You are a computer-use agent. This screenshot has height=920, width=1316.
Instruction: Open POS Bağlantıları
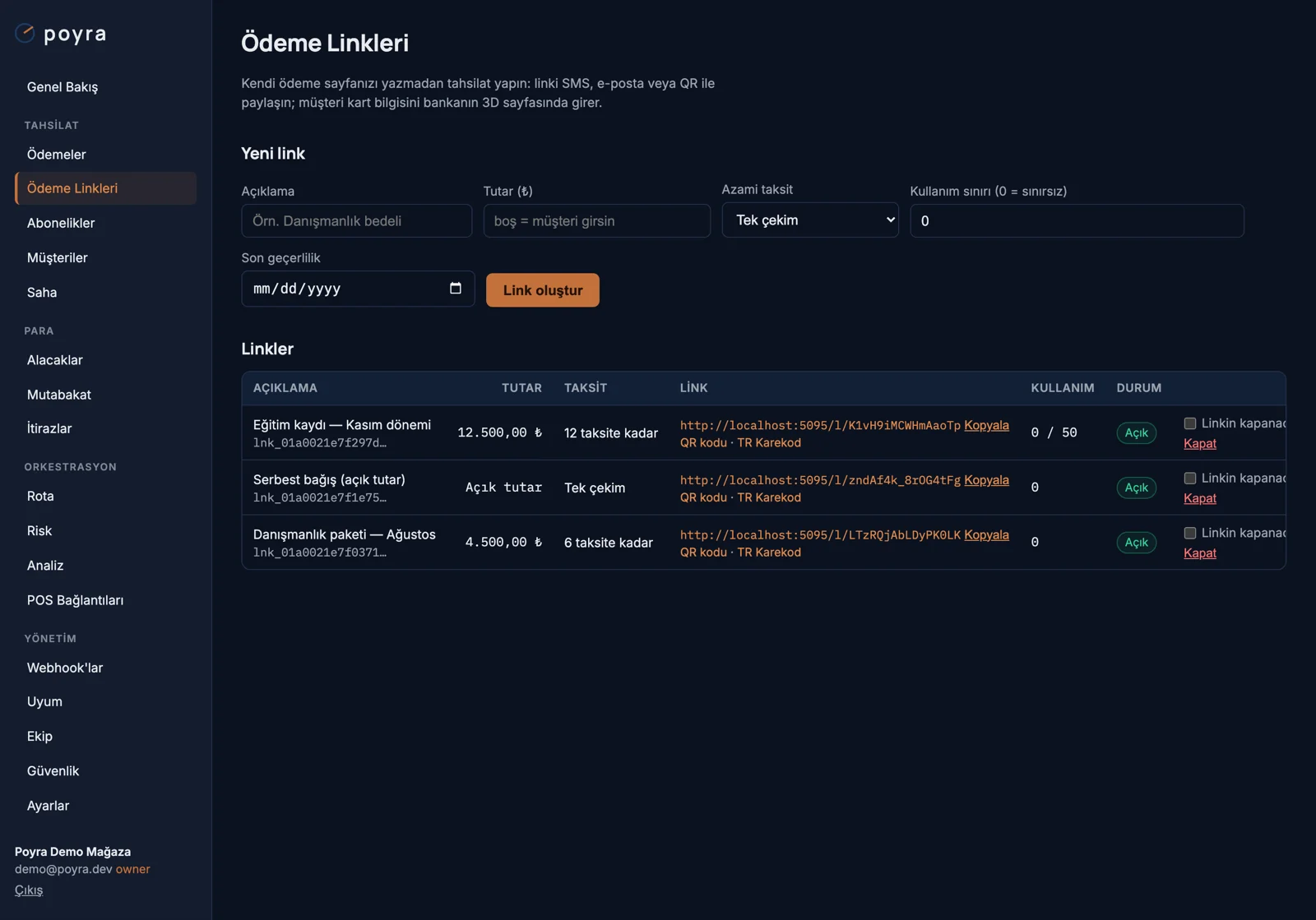[x=76, y=600]
